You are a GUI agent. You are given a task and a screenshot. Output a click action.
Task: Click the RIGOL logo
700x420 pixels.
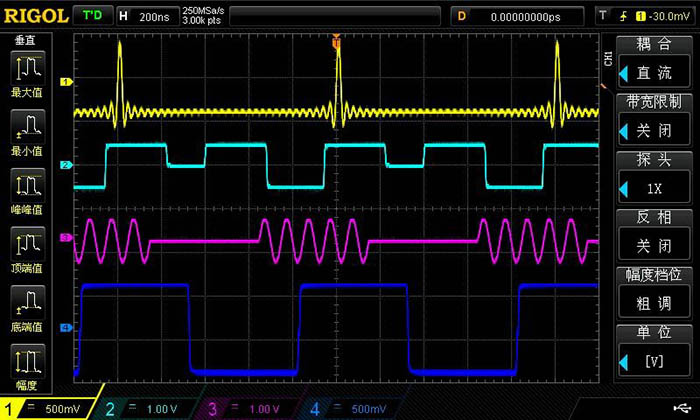(35, 15)
